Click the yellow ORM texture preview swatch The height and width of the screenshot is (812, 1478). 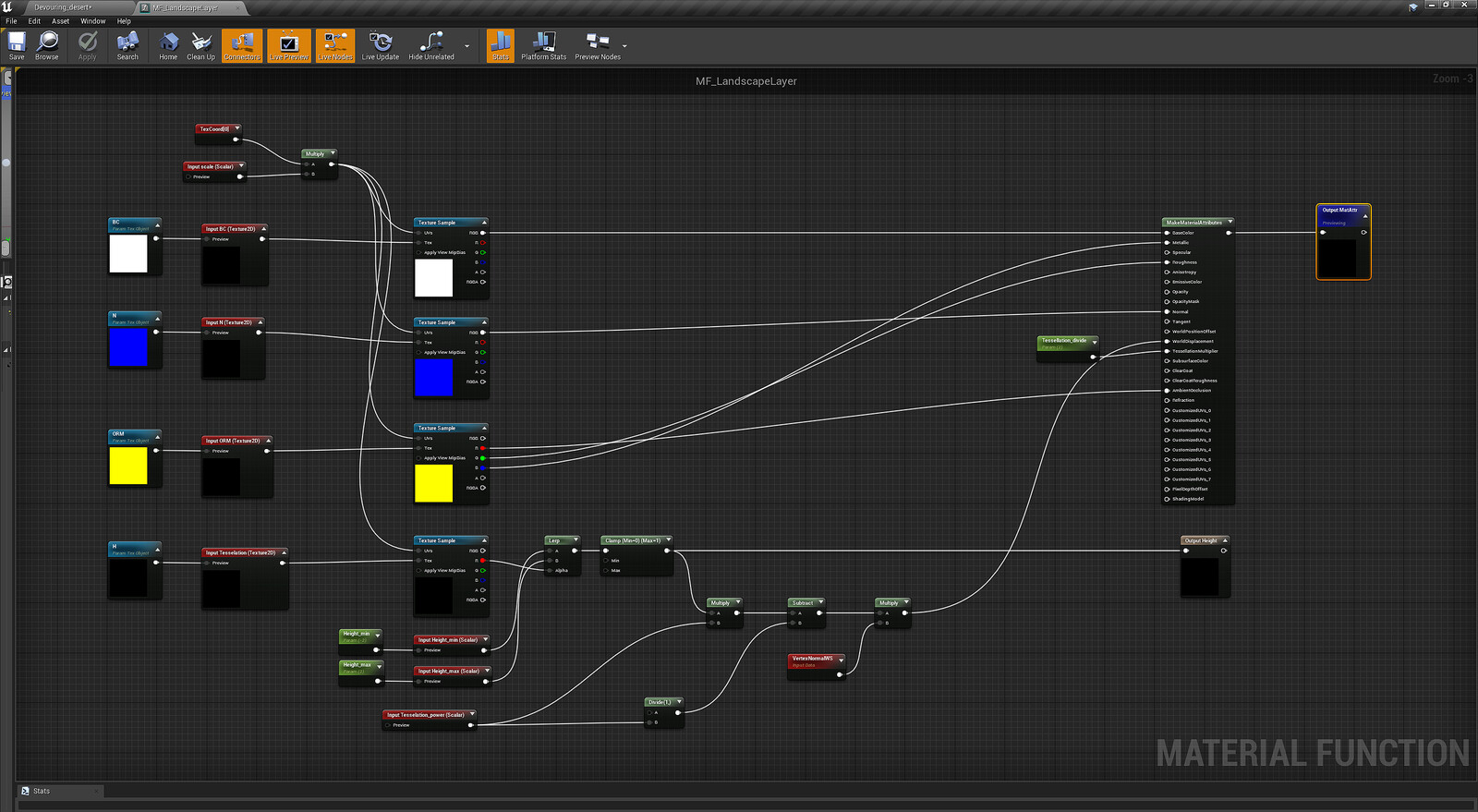[128, 466]
